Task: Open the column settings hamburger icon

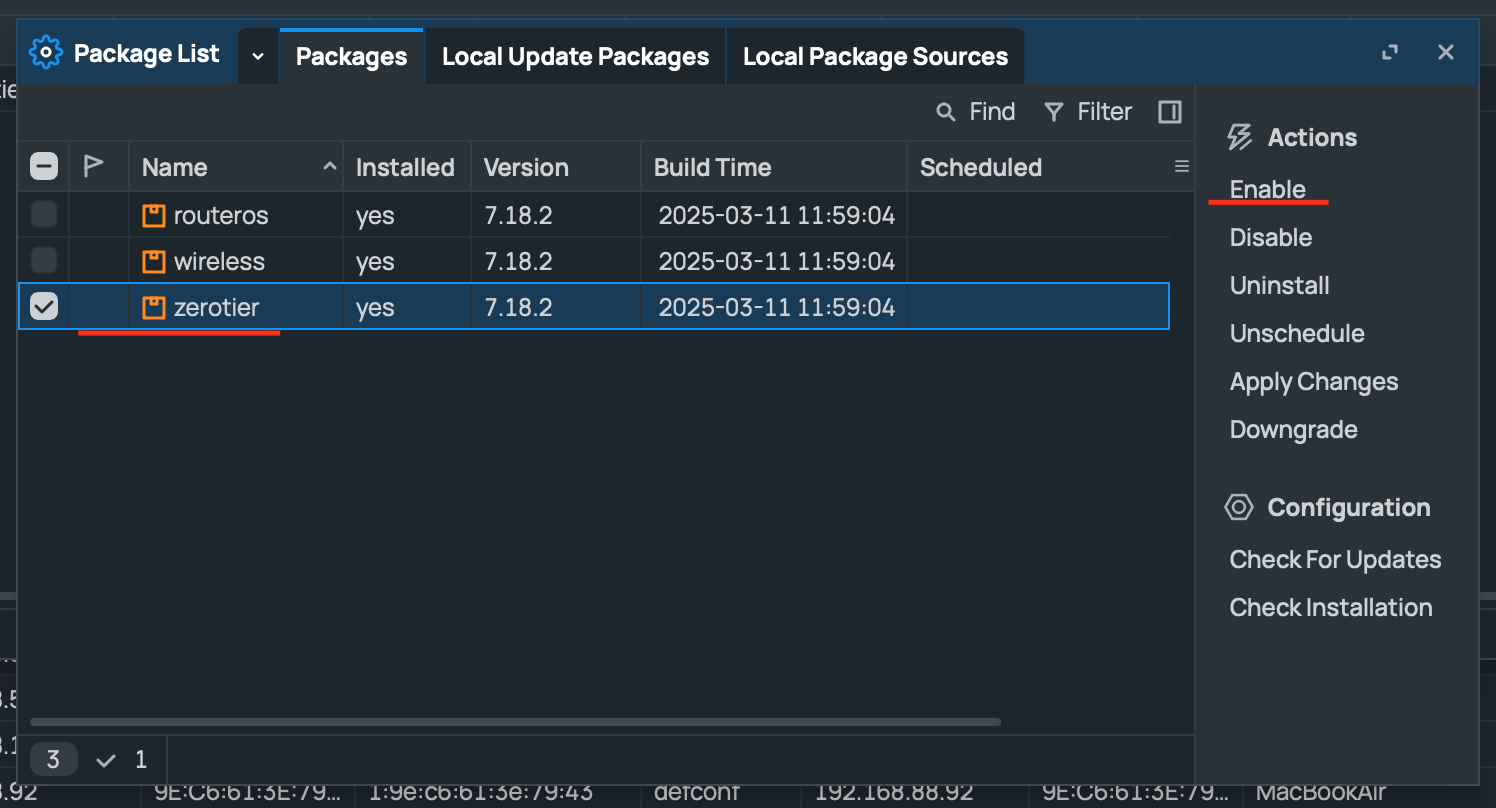Action: [1181, 167]
